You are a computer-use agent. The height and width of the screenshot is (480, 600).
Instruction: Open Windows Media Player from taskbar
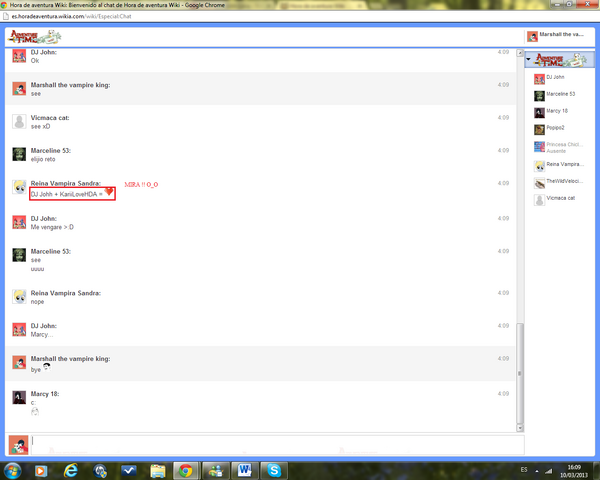tap(41, 471)
